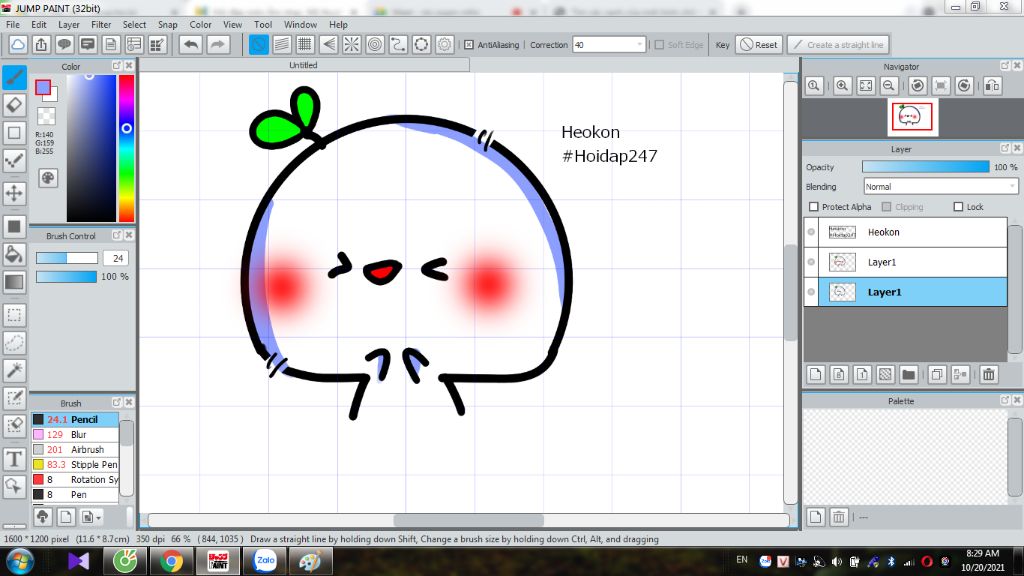Duplicate the selected layer
Viewport: 1024px width, 576px height.
936,374
